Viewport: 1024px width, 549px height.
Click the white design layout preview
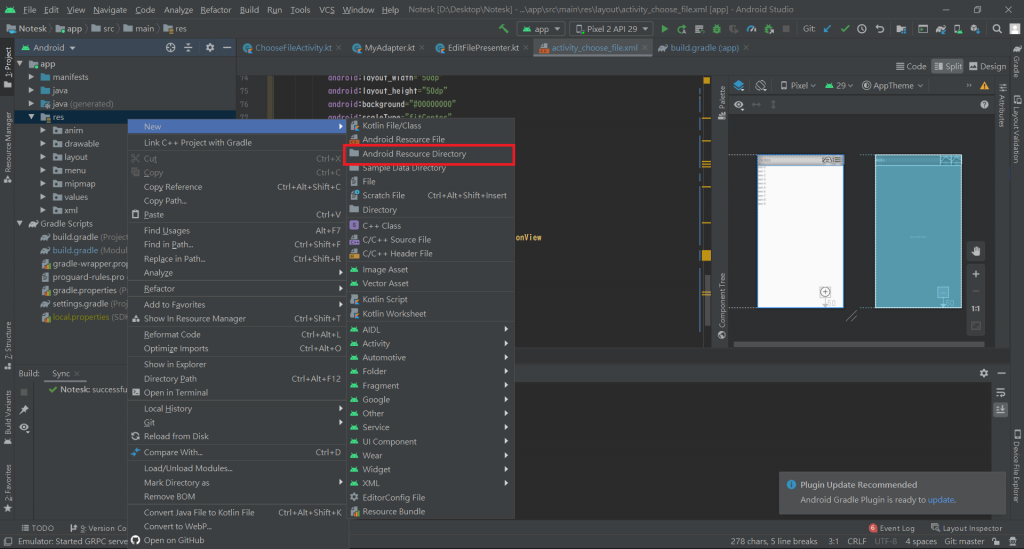801,231
